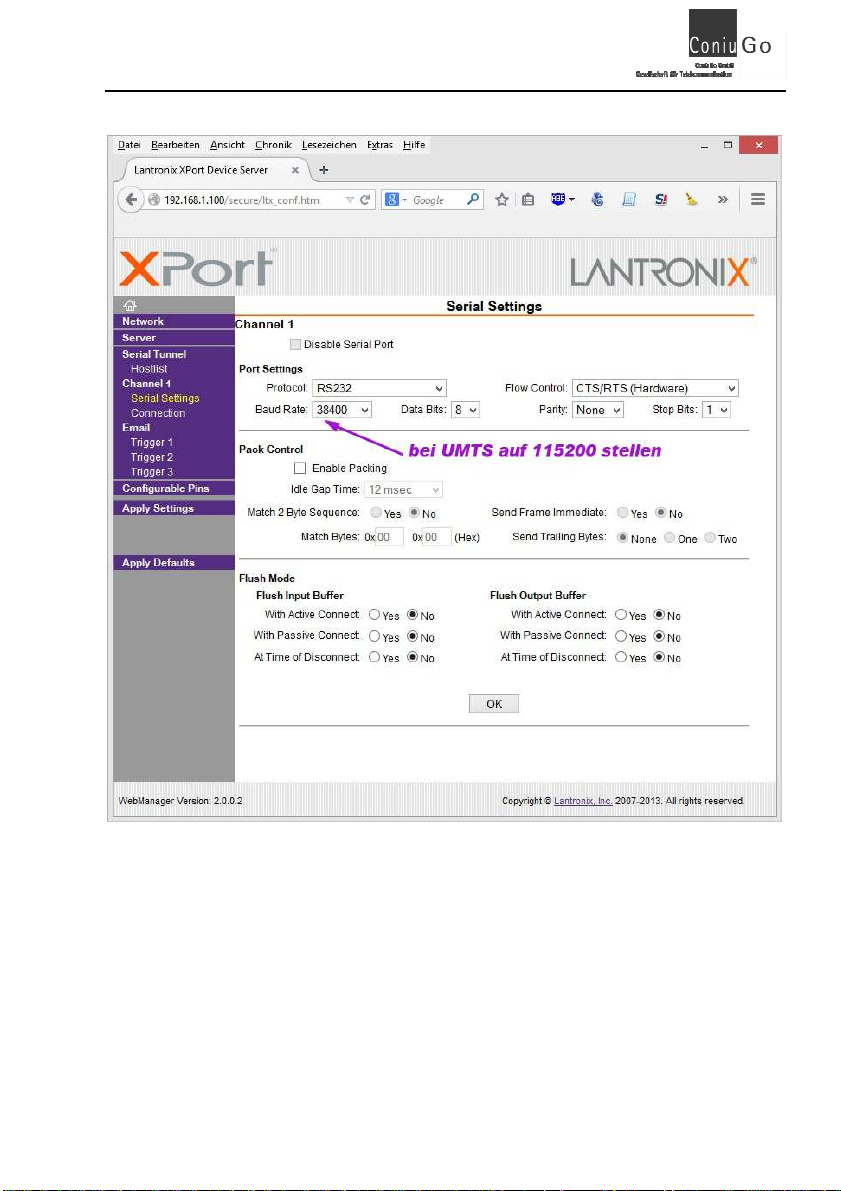Image resolution: width=841 pixels, height=1191 pixels.
Task: Click the S! toolbar extension icon
Action: (661, 199)
